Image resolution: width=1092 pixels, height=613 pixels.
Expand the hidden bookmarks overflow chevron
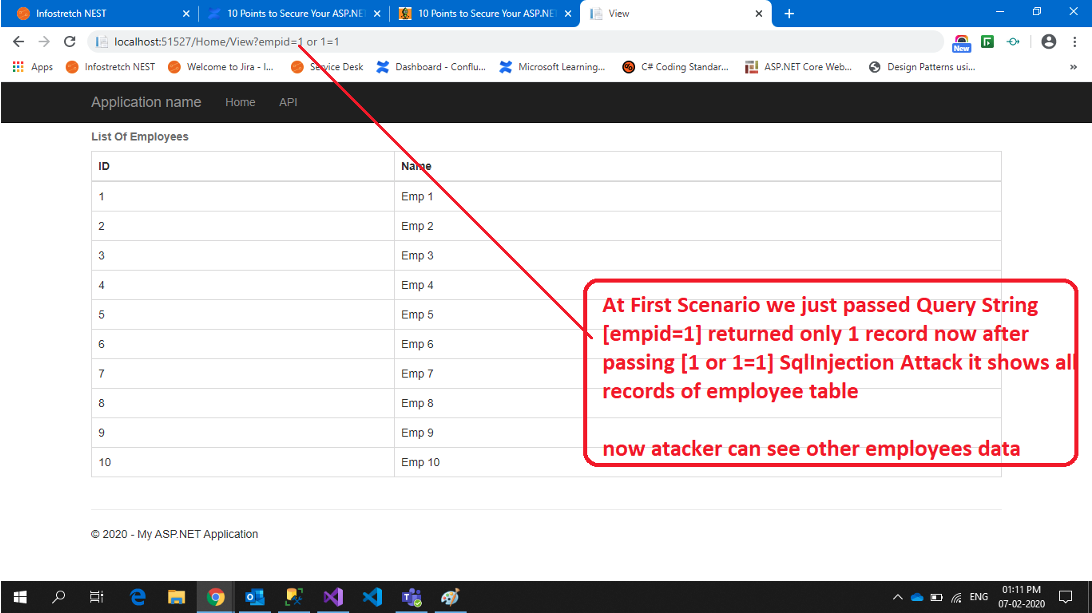[1074, 67]
